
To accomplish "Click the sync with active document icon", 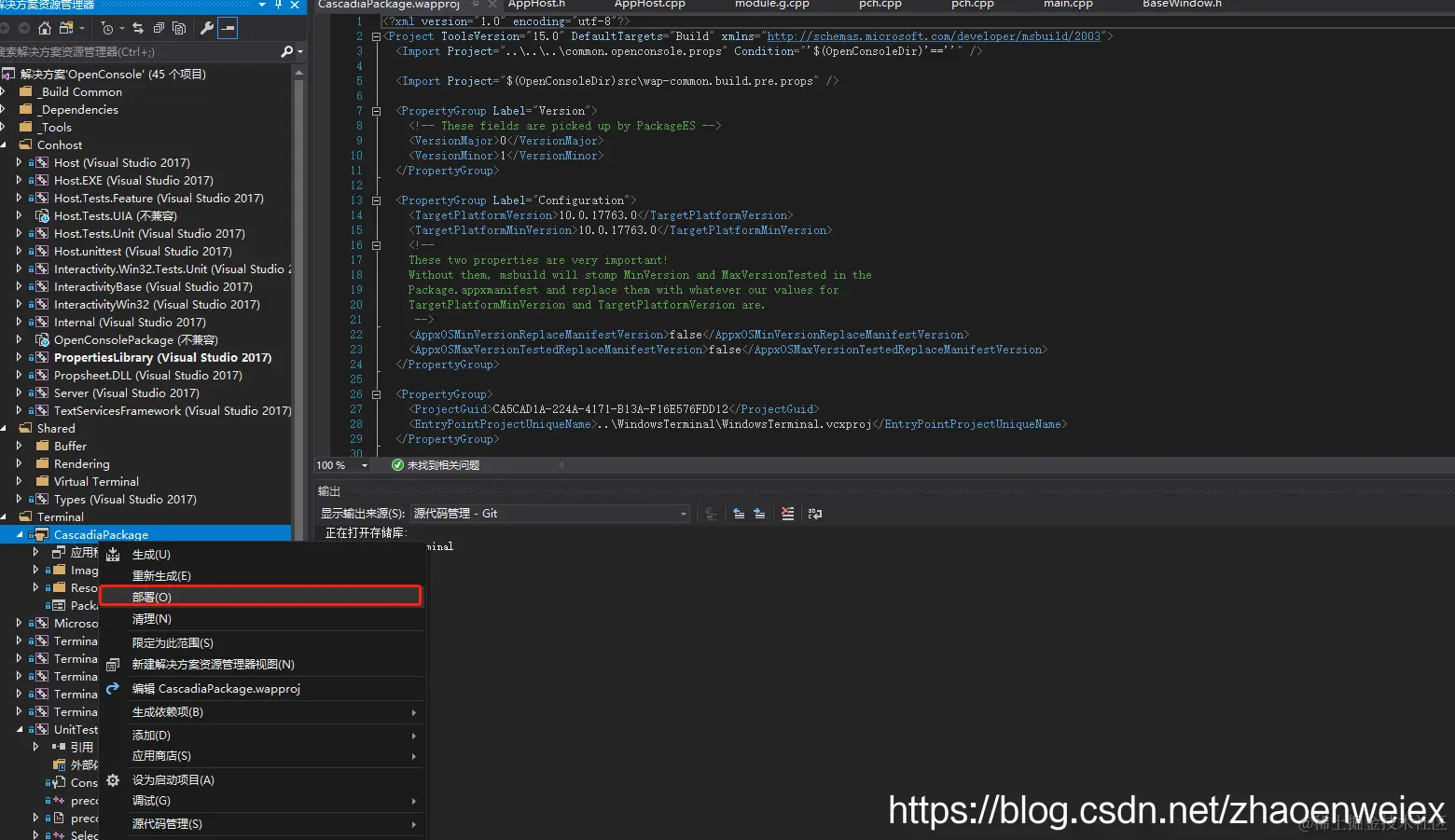I will [138, 28].
